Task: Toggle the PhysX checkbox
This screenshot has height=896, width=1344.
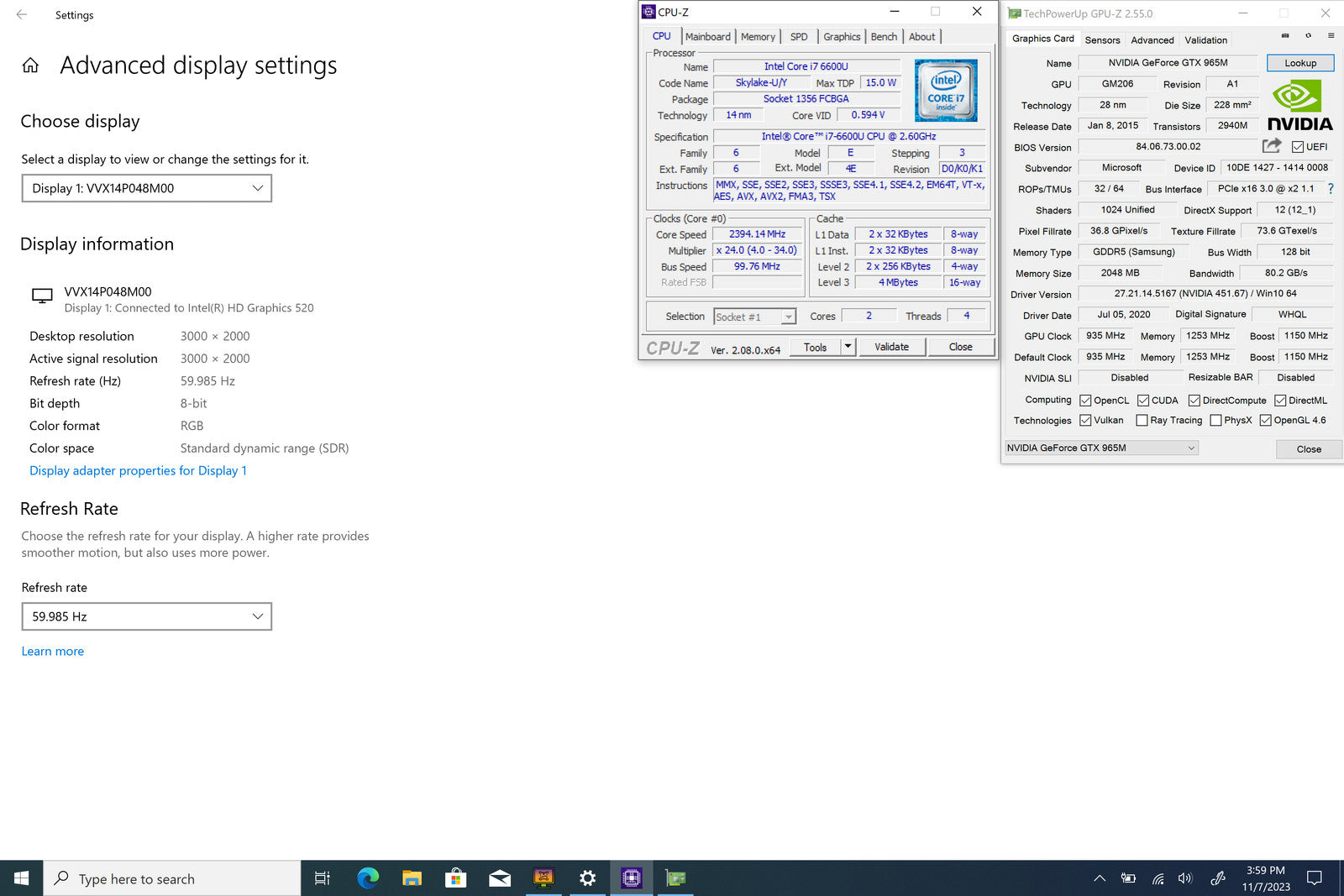Action: coord(1215,421)
